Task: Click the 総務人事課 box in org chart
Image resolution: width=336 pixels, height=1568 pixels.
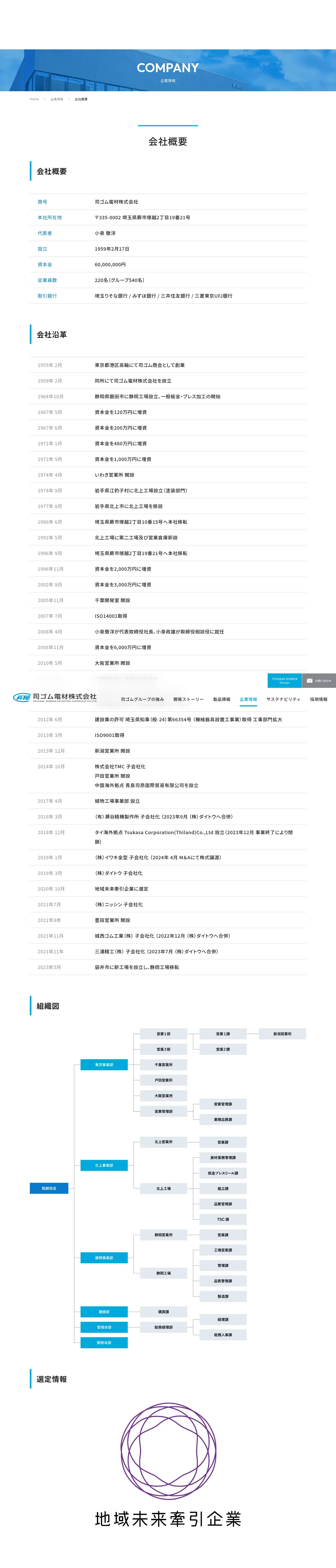Action: coord(223,1335)
